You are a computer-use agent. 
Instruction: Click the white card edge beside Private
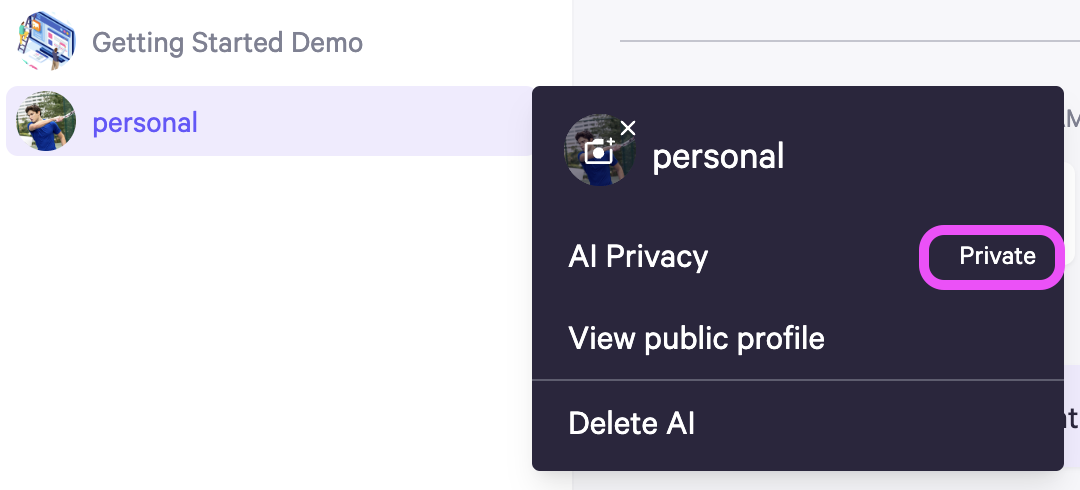(x=1070, y=217)
